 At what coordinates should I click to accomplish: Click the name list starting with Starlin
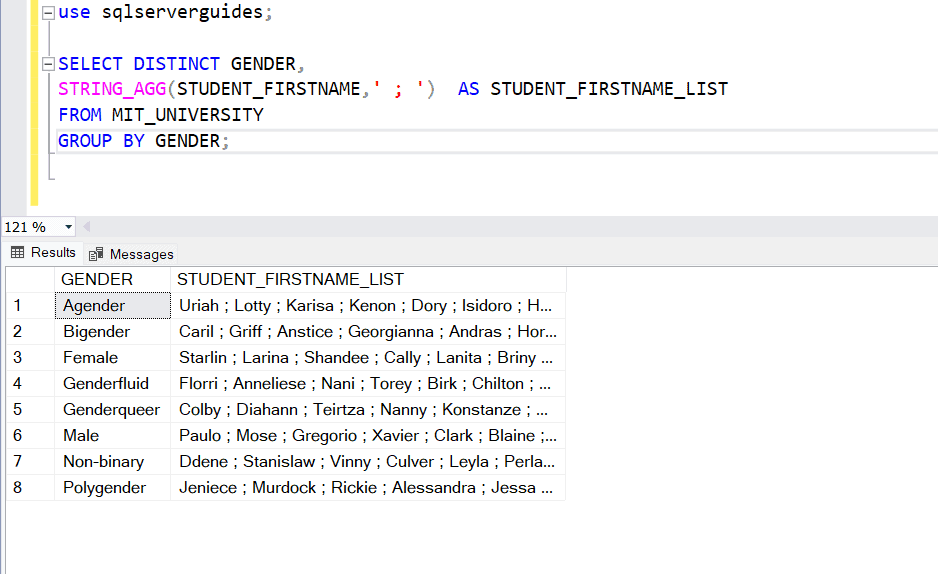point(368,358)
